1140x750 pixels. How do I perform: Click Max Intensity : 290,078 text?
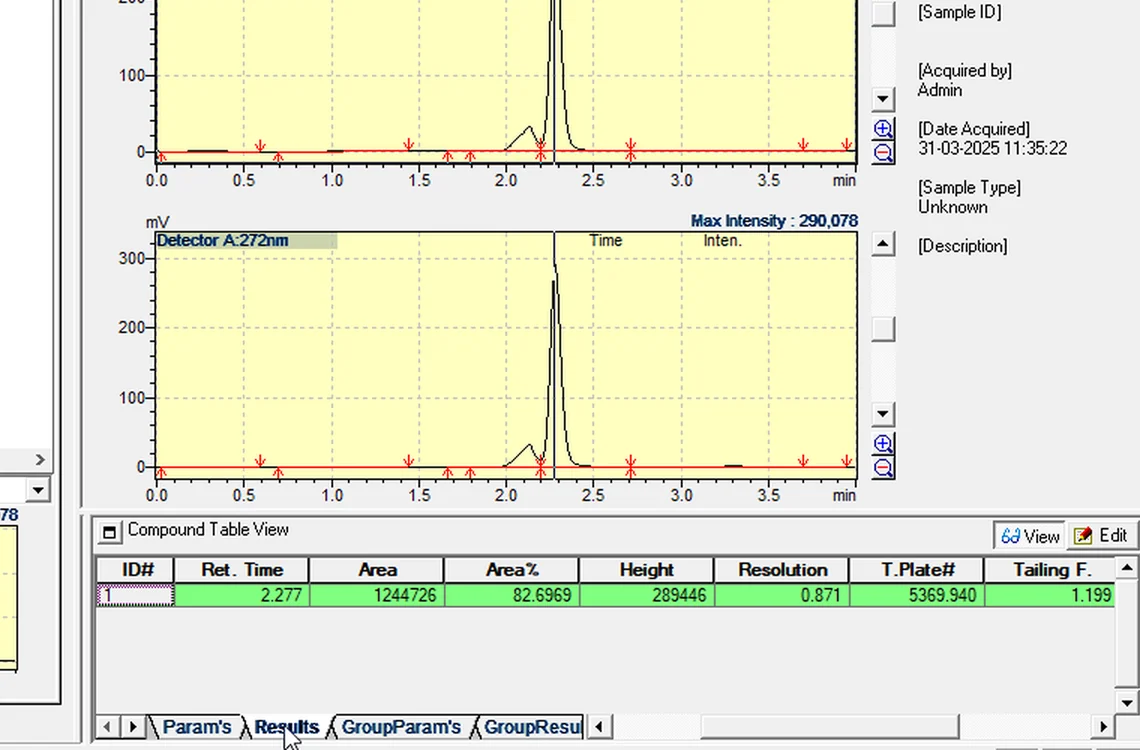(x=774, y=221)
